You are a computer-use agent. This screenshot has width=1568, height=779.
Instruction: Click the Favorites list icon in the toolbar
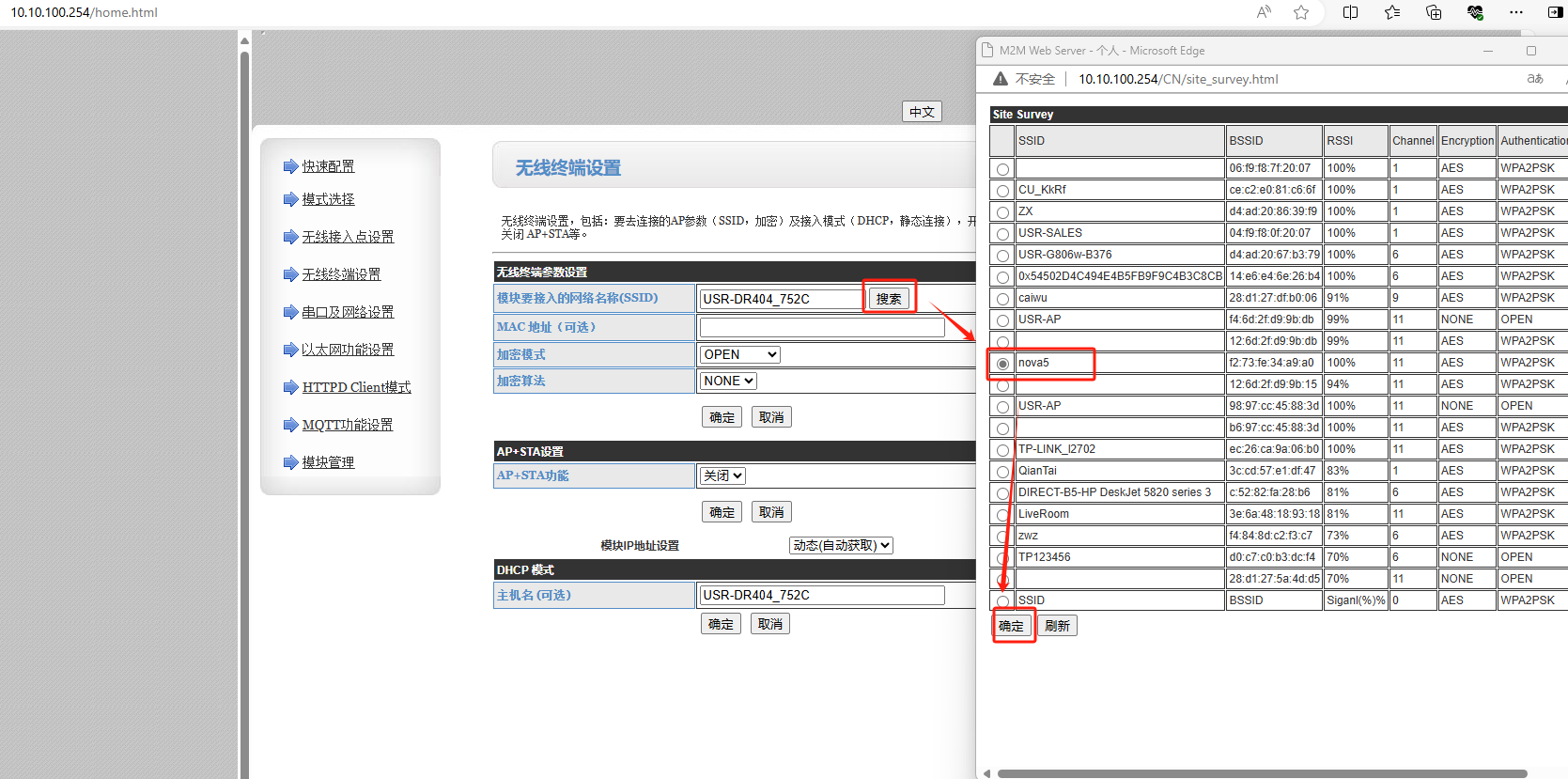(1392, 12)
